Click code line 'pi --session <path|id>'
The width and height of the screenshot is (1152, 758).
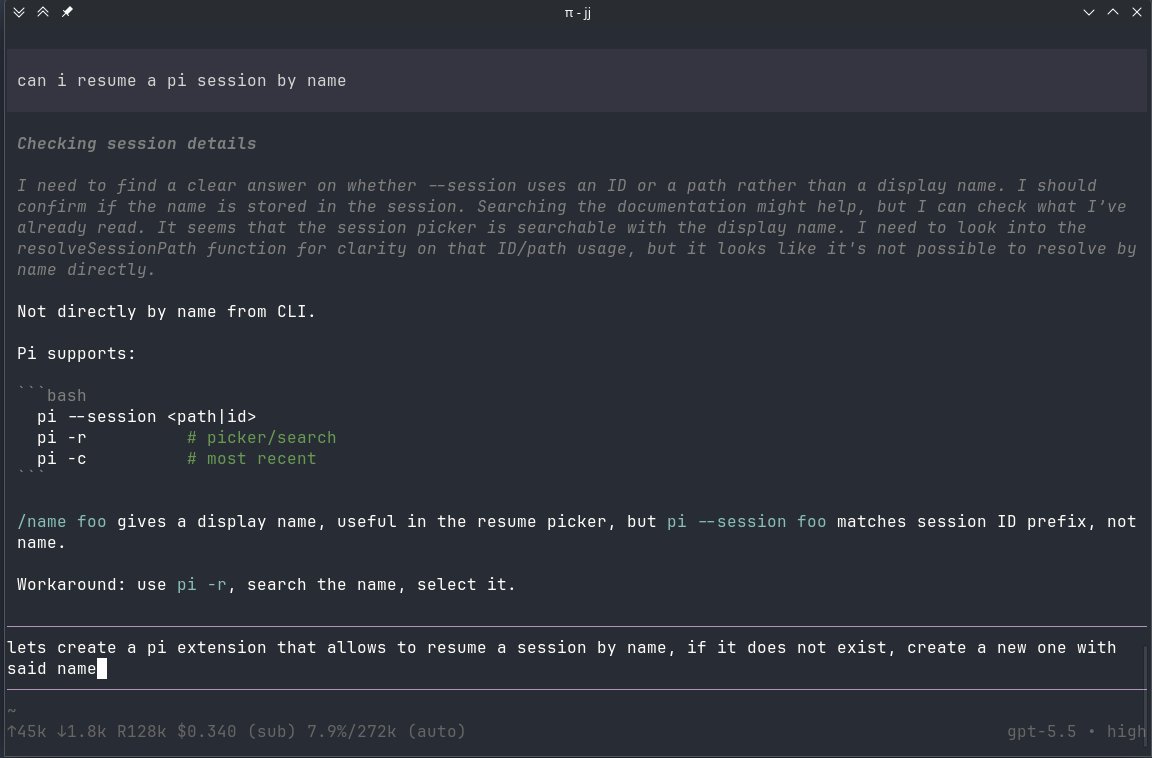(146, 416)
